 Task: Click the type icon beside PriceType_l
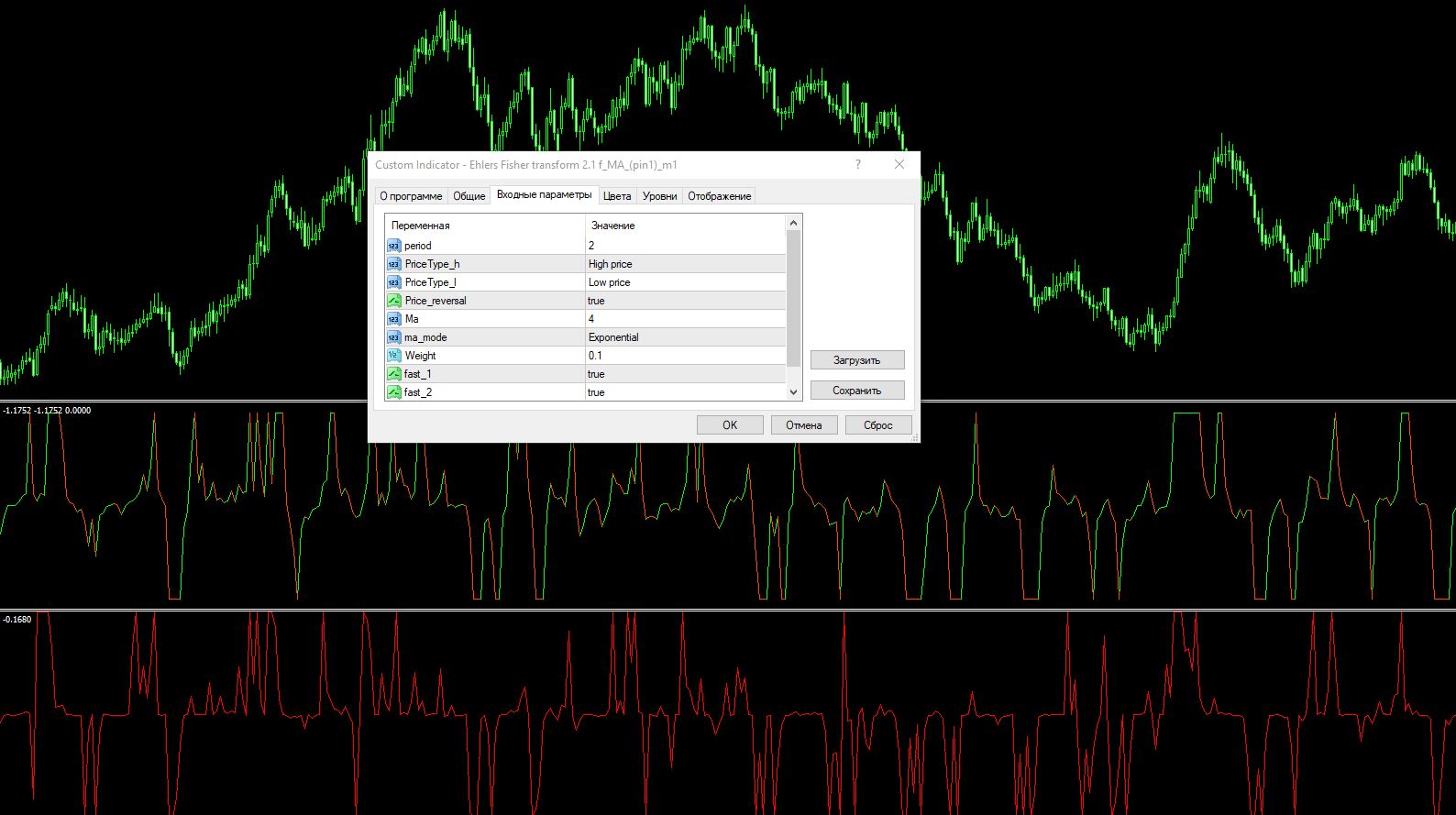click(x=393, y=282)
